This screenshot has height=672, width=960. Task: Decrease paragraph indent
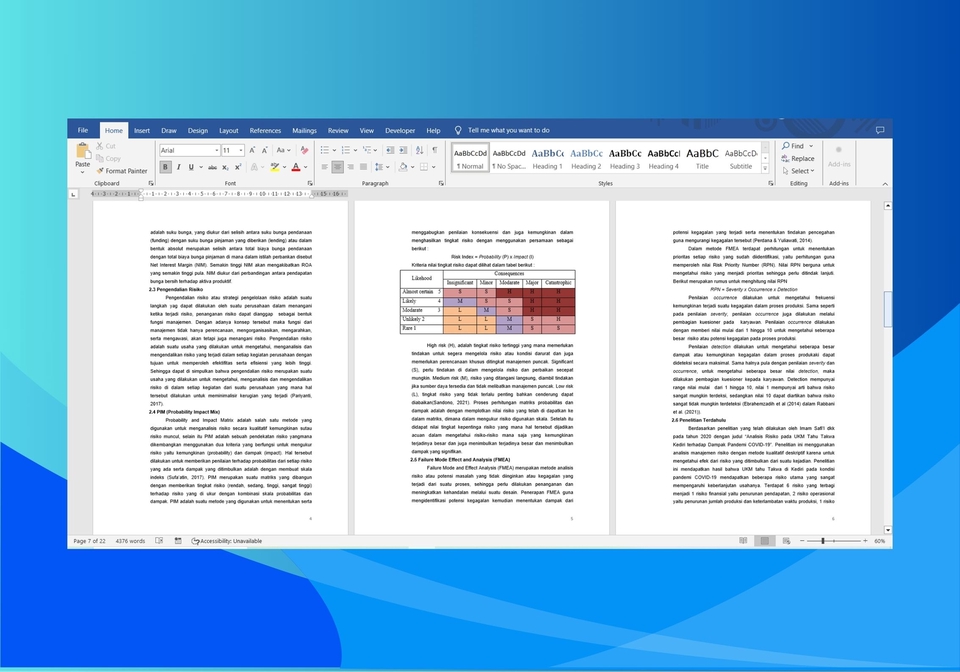(390, 150)
